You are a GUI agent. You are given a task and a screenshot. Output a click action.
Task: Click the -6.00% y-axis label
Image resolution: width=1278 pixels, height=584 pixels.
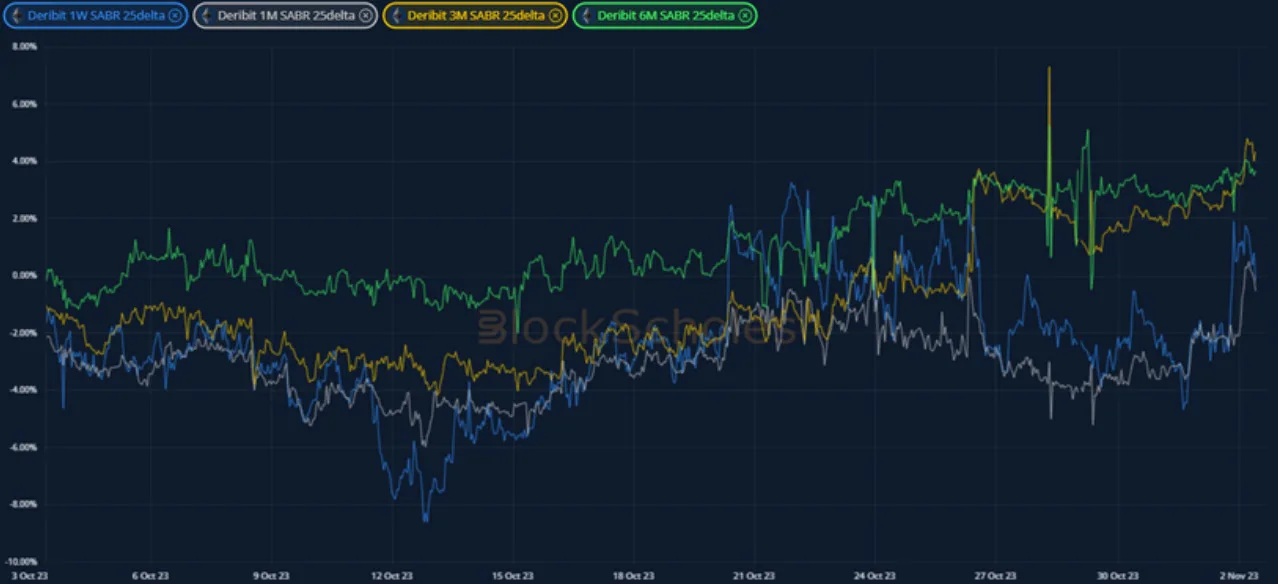[21, 447]
